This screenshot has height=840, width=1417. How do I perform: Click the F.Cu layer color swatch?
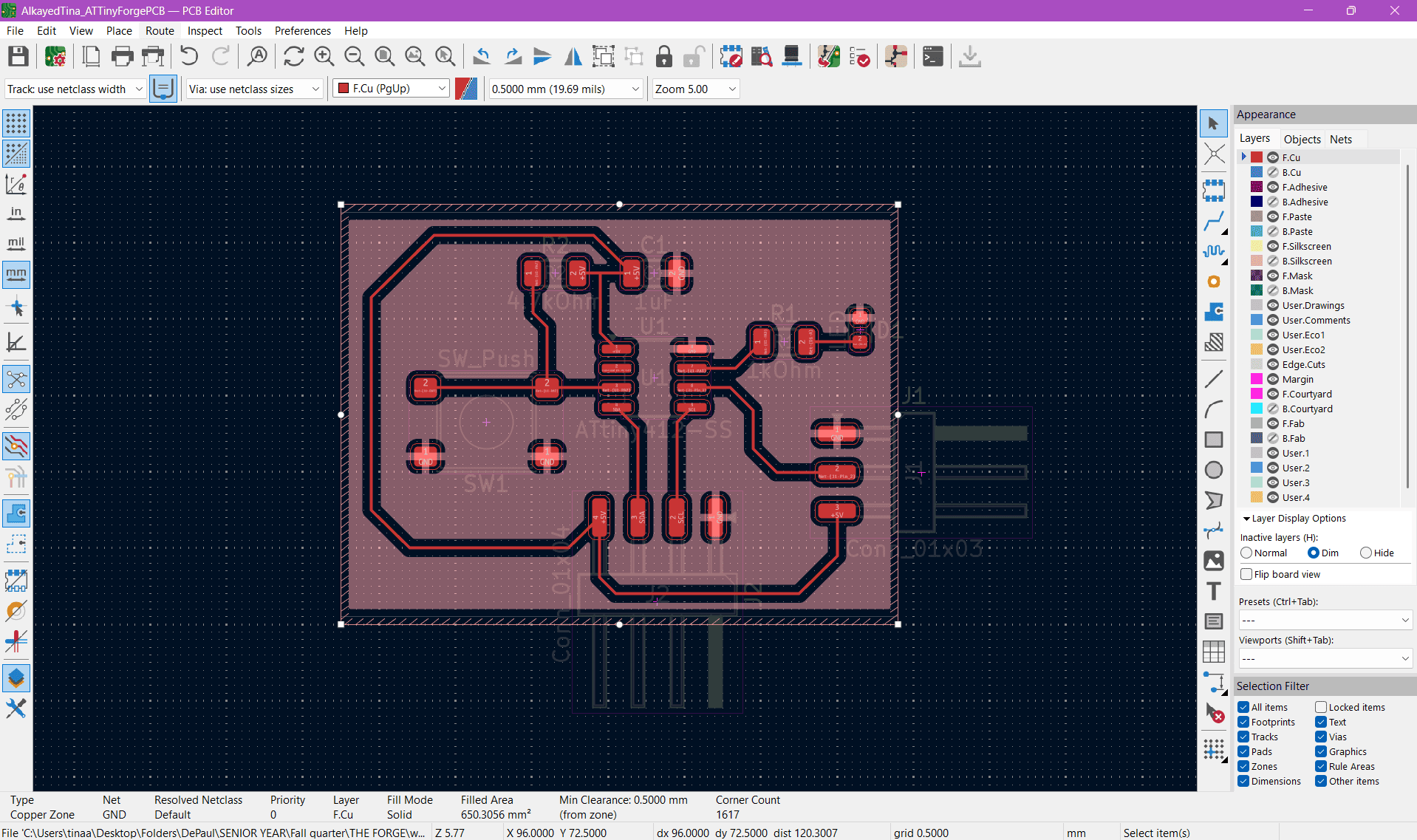[1256, 157]
